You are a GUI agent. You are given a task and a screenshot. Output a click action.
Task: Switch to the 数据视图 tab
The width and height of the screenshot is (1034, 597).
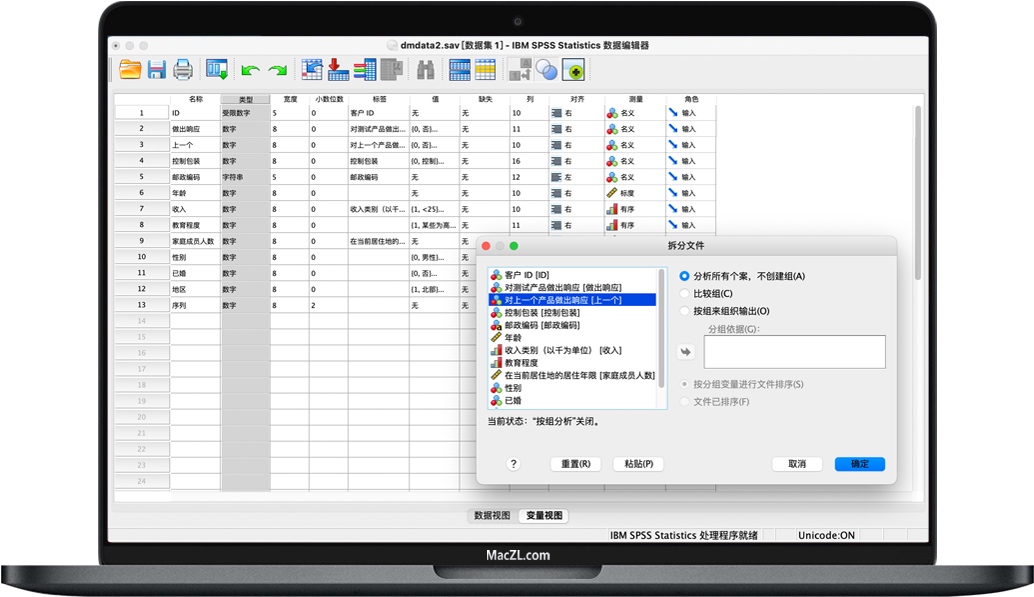coord(492,516)
